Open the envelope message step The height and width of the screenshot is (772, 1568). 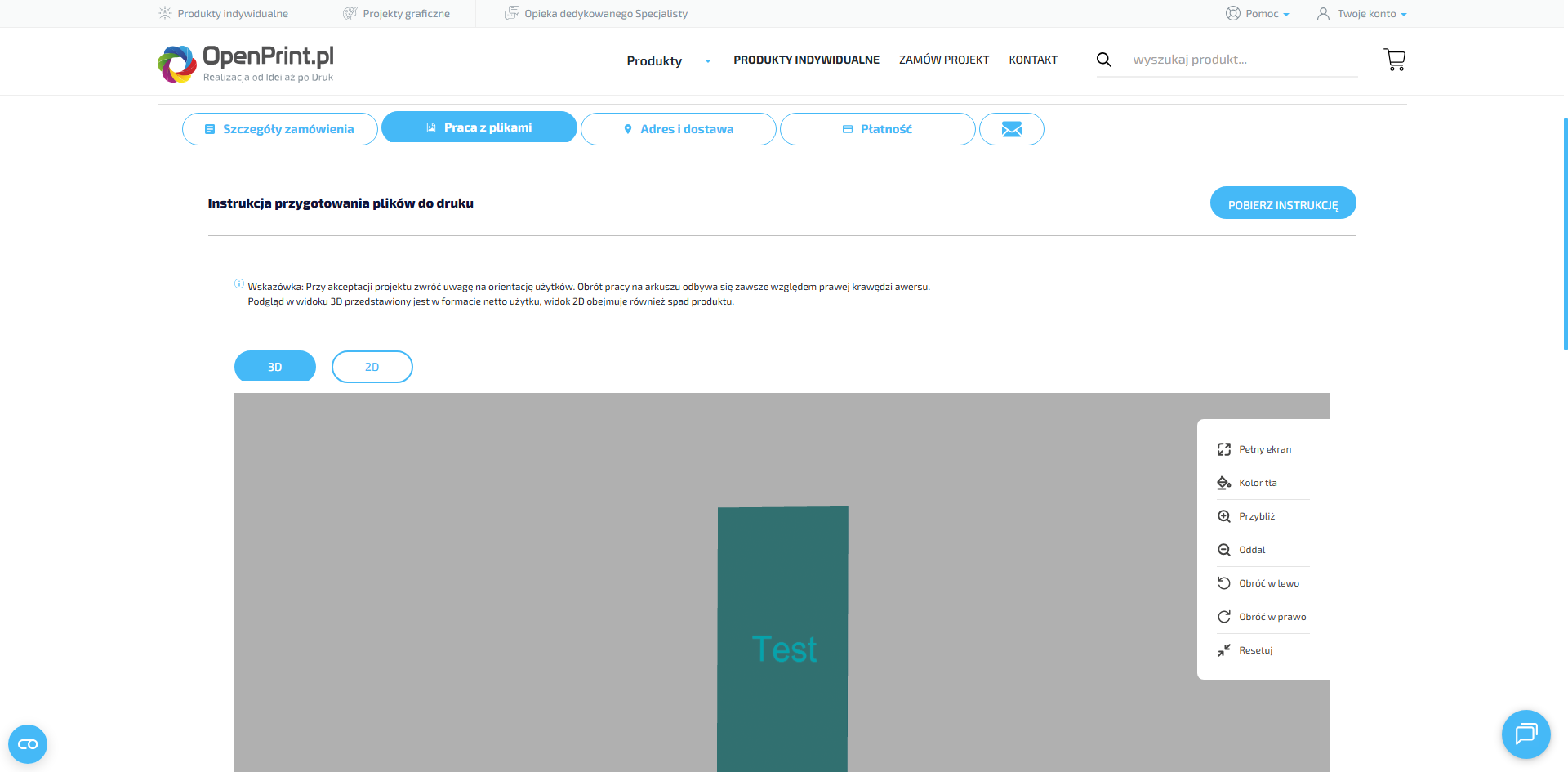pos(1011,129)
